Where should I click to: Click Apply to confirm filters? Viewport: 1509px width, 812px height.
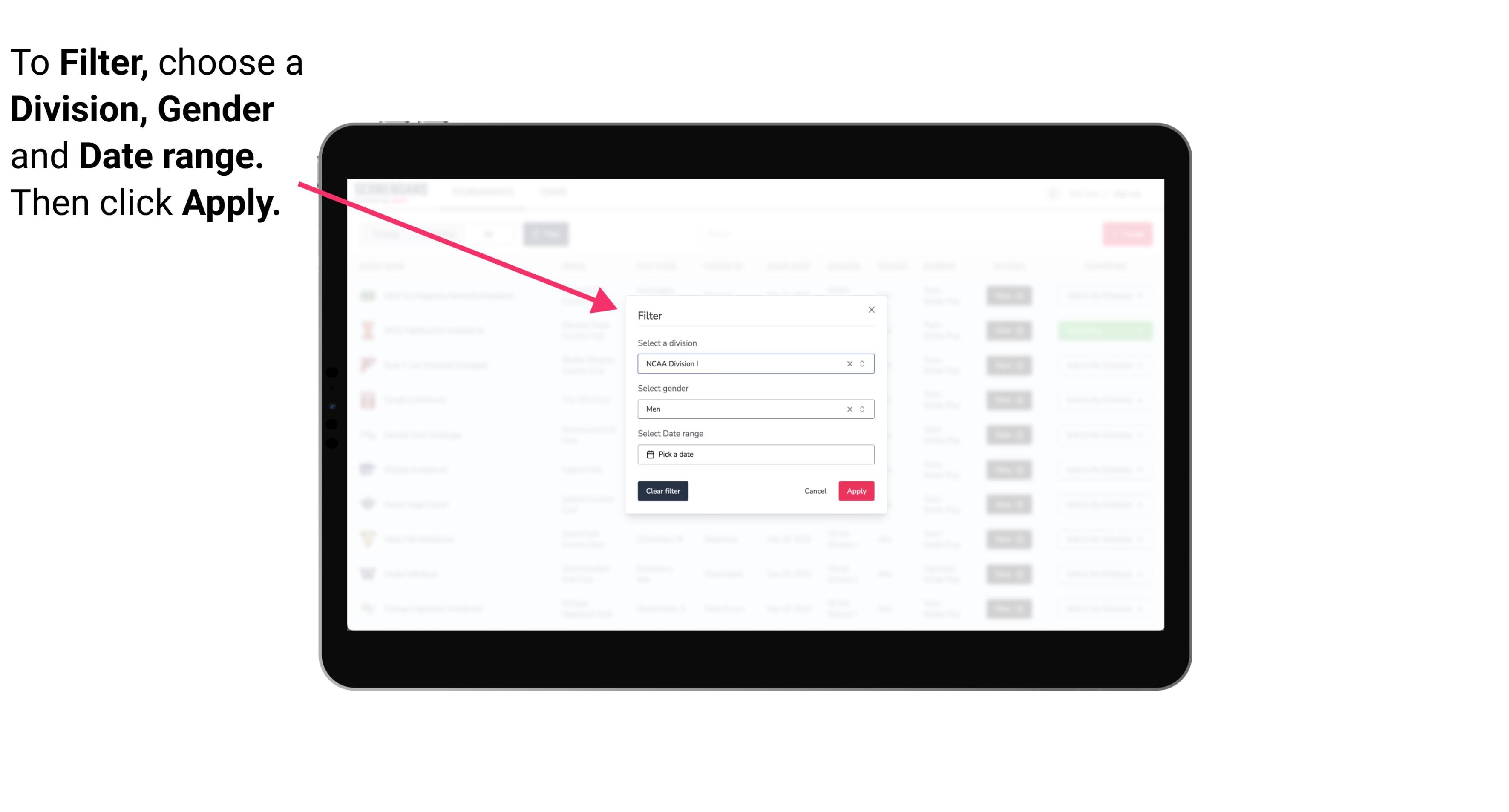click(855, 491)
